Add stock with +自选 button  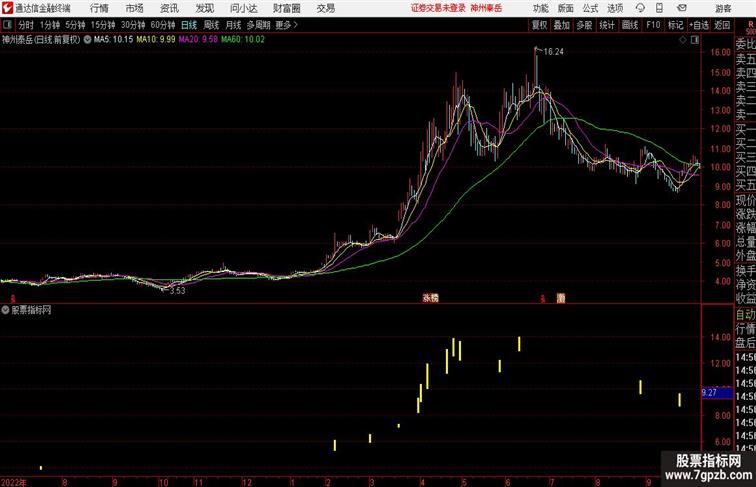pos(699,25)
